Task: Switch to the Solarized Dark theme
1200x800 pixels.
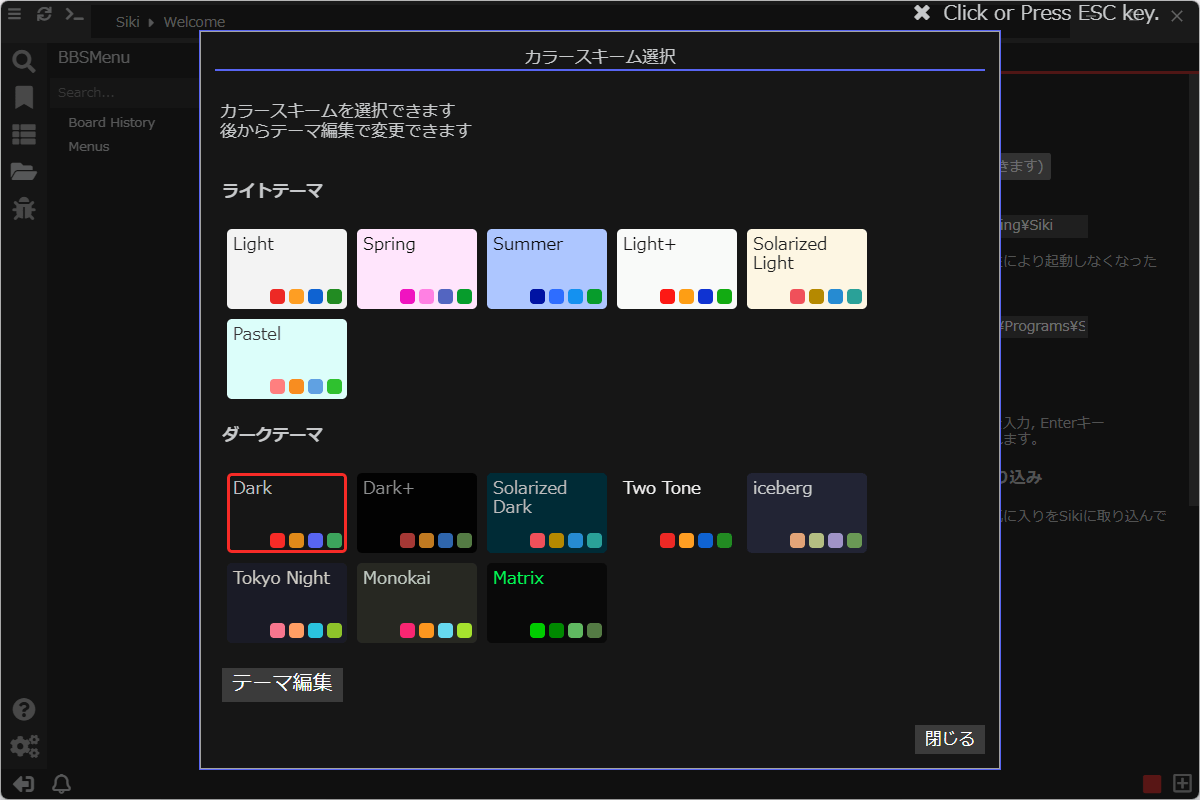Action: pos(546,512)
